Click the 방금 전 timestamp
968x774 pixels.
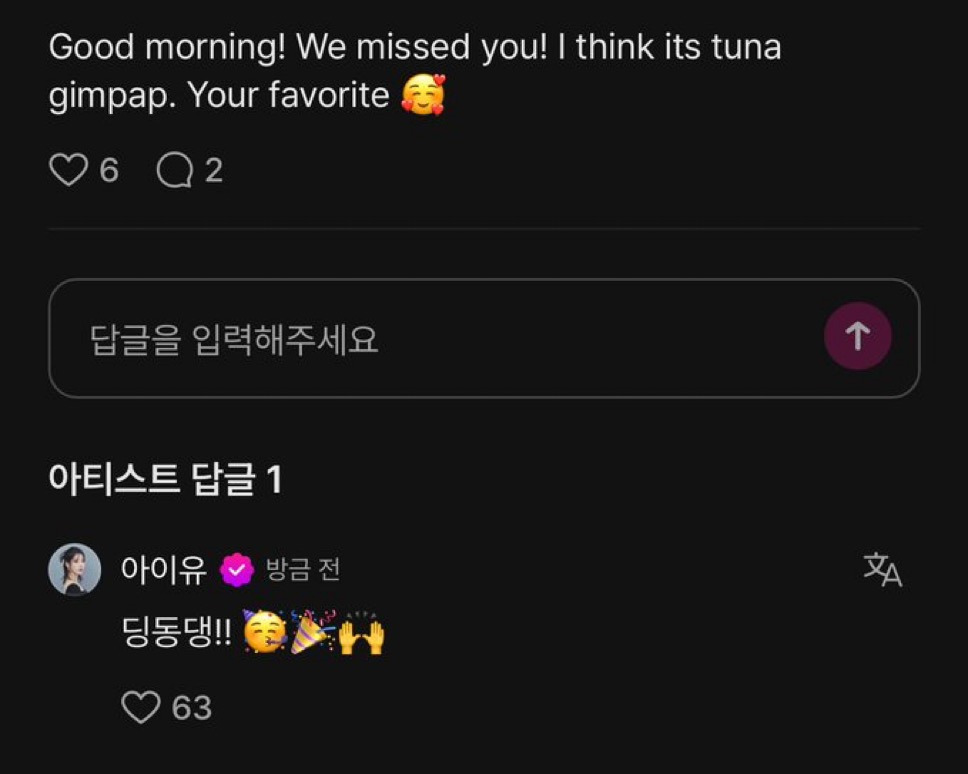(303, 570)
